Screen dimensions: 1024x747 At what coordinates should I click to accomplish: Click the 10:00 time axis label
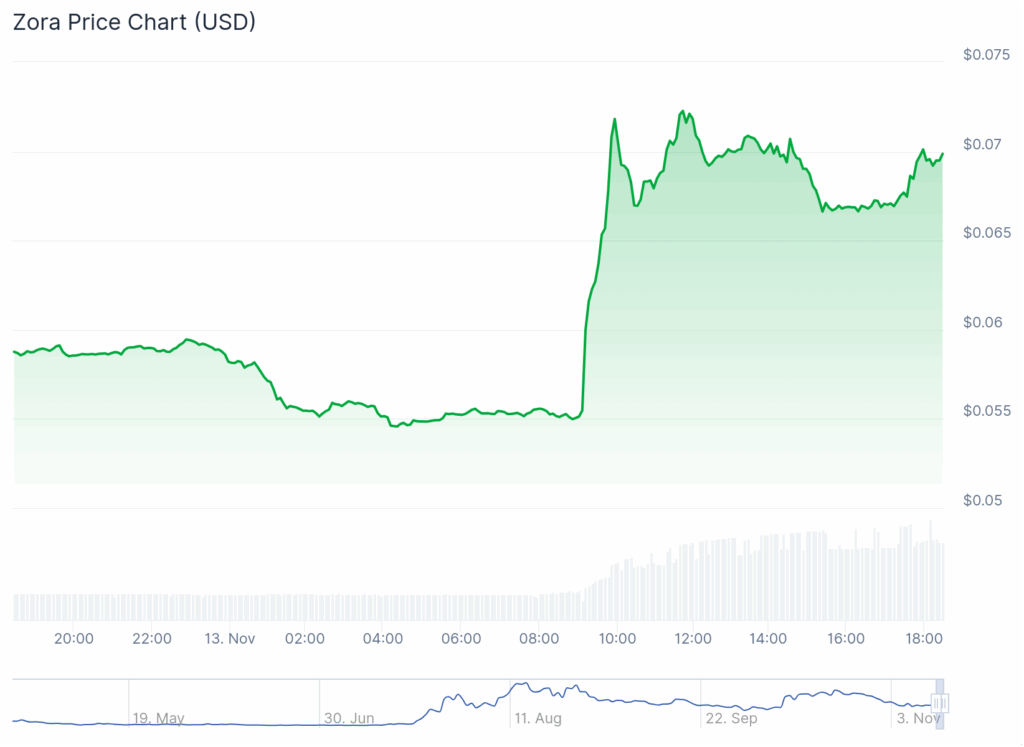point(617,639)
